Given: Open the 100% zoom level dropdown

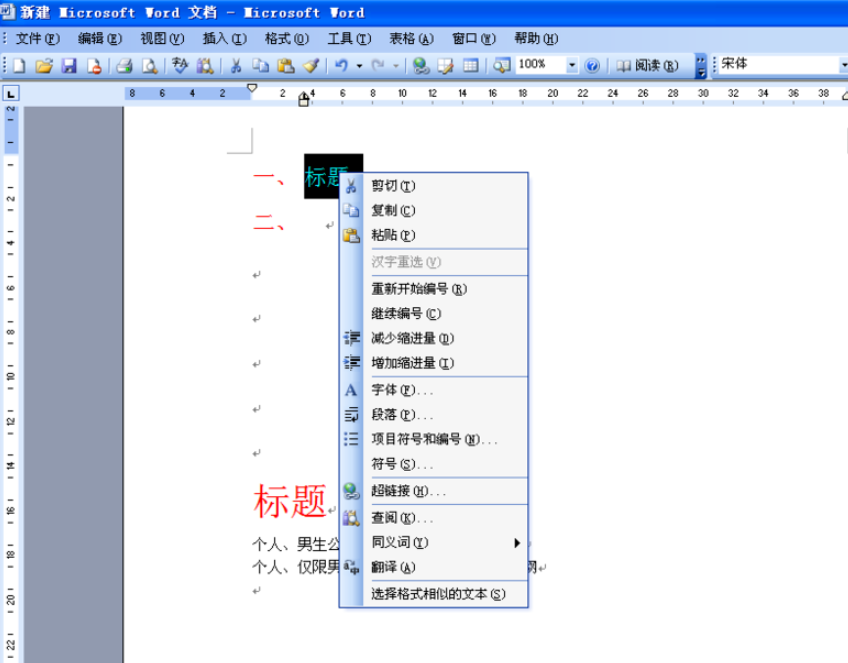Looking at the screenshot, I should (572, 65).
